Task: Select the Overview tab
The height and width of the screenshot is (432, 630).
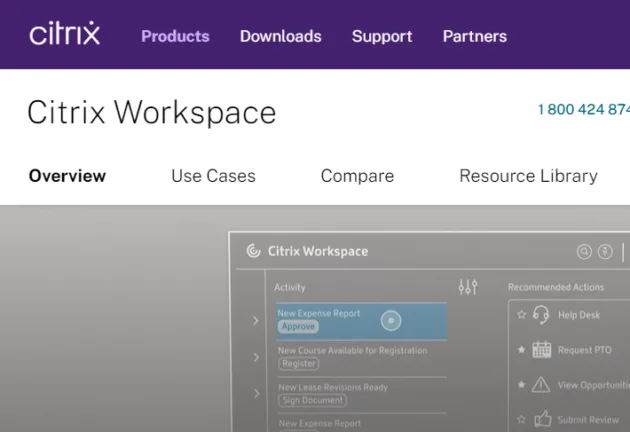Action: tap(68, 176)
